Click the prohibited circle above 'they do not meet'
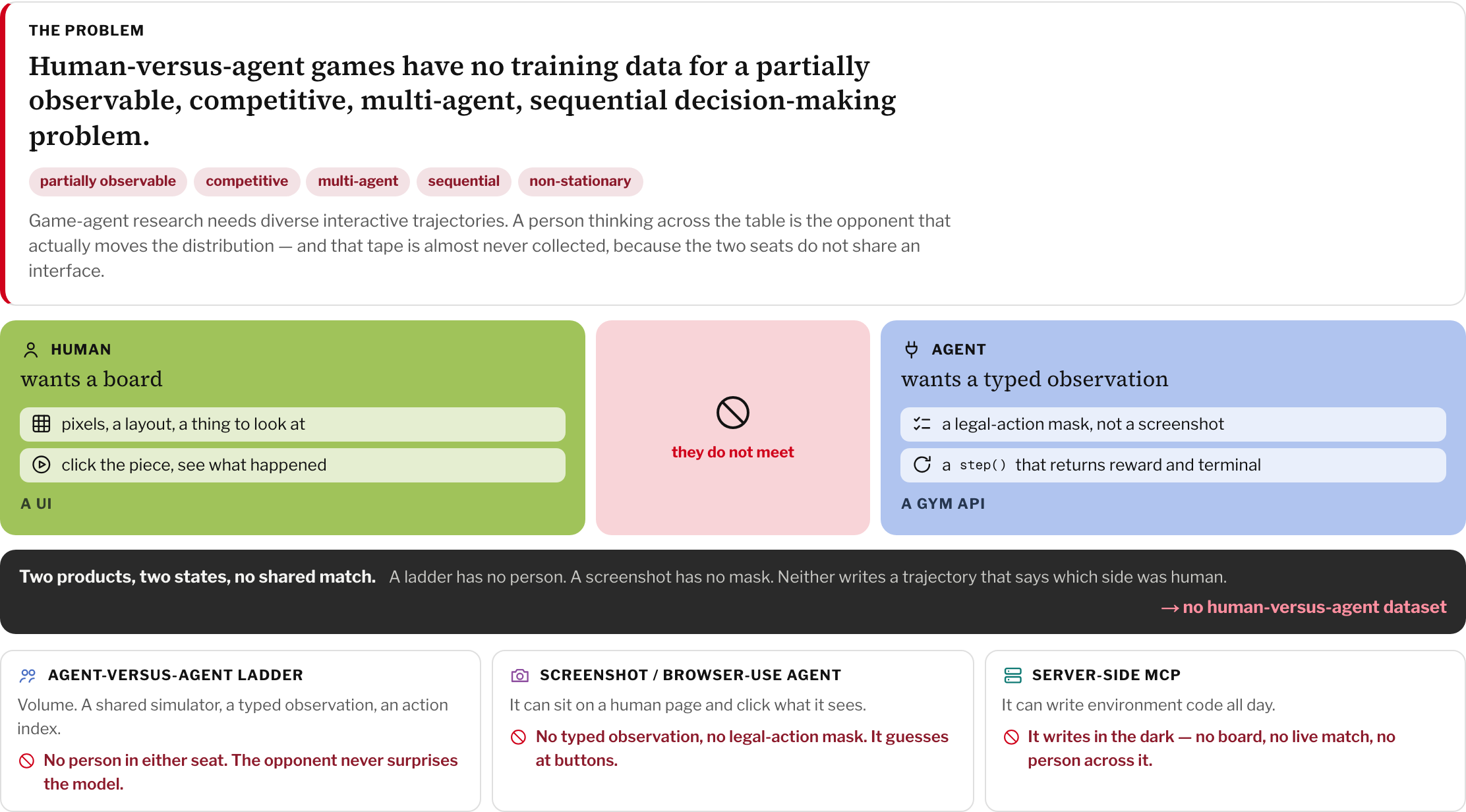 732,413
